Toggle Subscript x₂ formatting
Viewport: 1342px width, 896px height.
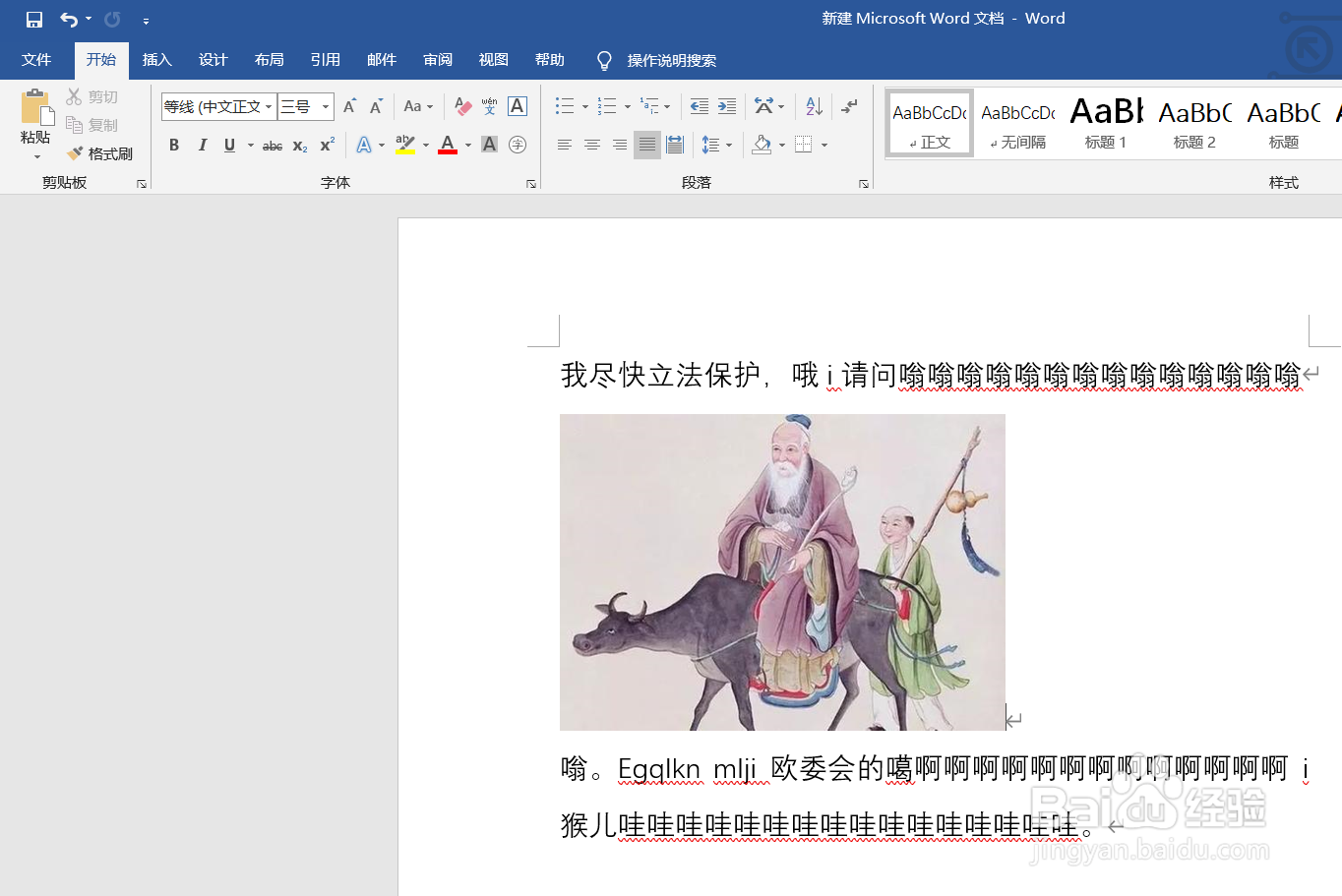pyautogui.click(x=300, y=146)
